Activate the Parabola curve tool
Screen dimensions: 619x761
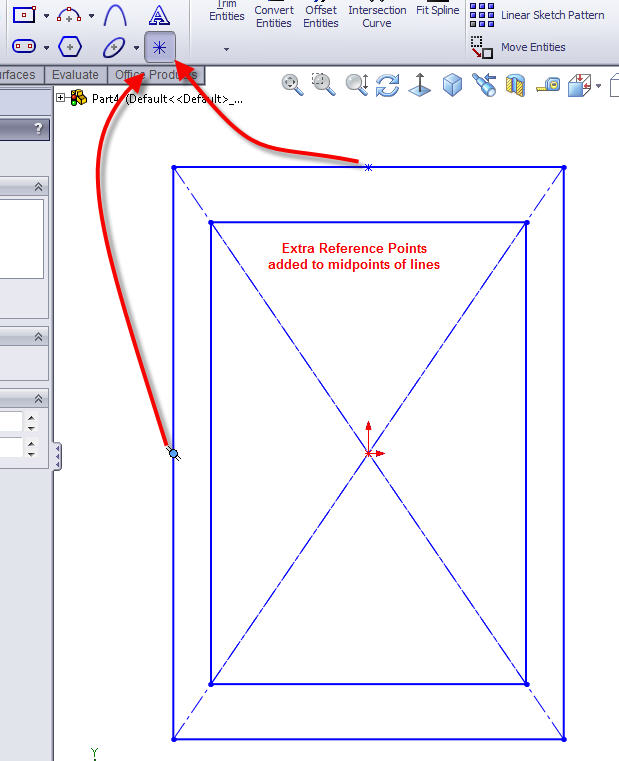116,15
